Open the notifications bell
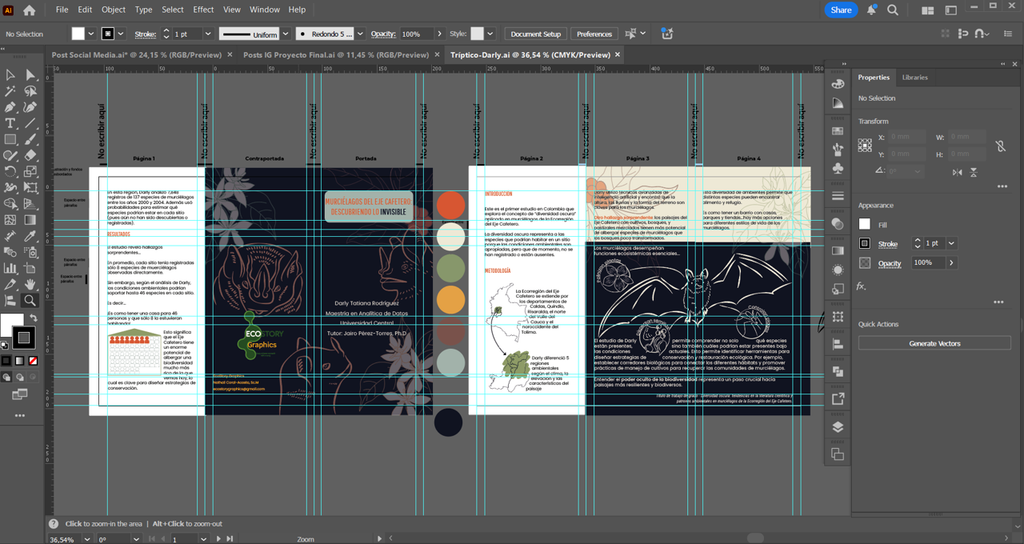 pos(871,10)
